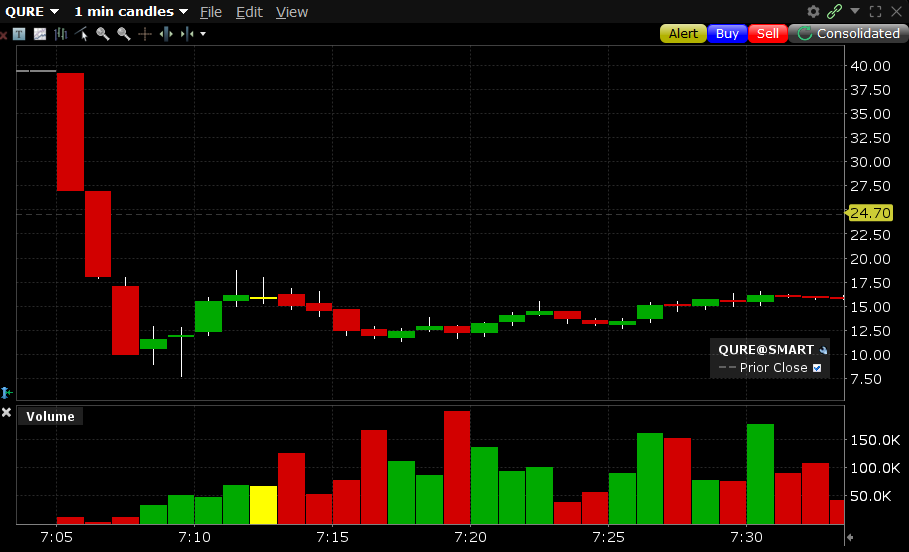Open chart settings gear icon

(x=813, y=12)
